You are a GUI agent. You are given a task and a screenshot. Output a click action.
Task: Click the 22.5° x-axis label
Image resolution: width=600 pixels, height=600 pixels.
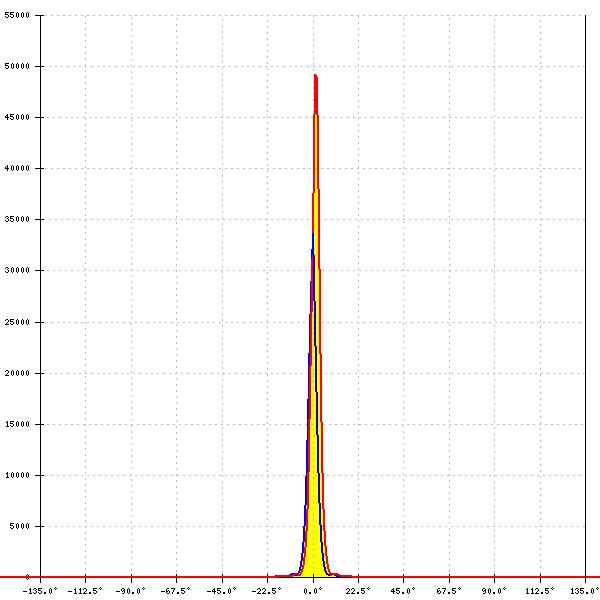pyautogui.click(x=358, y=591)
